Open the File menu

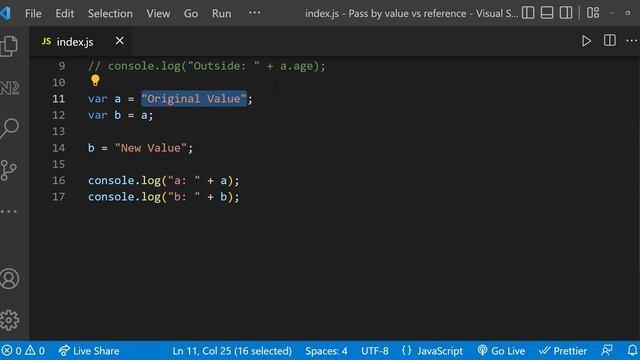(33, 13)
